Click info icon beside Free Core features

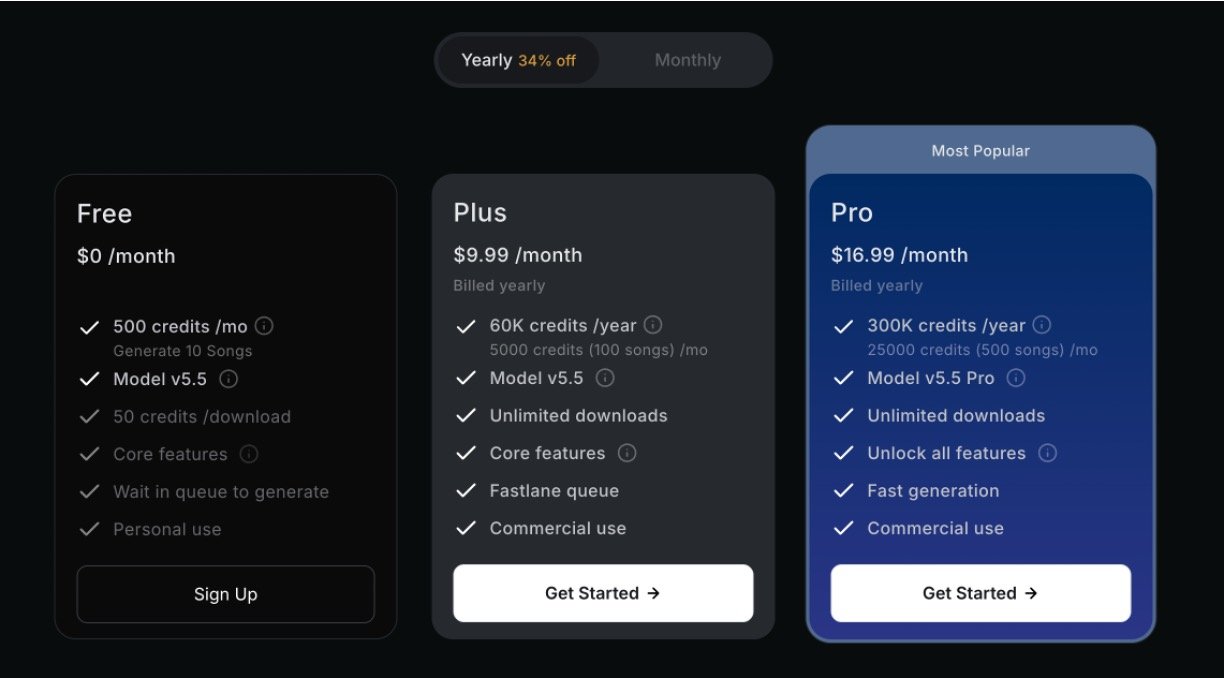[249, 454]
